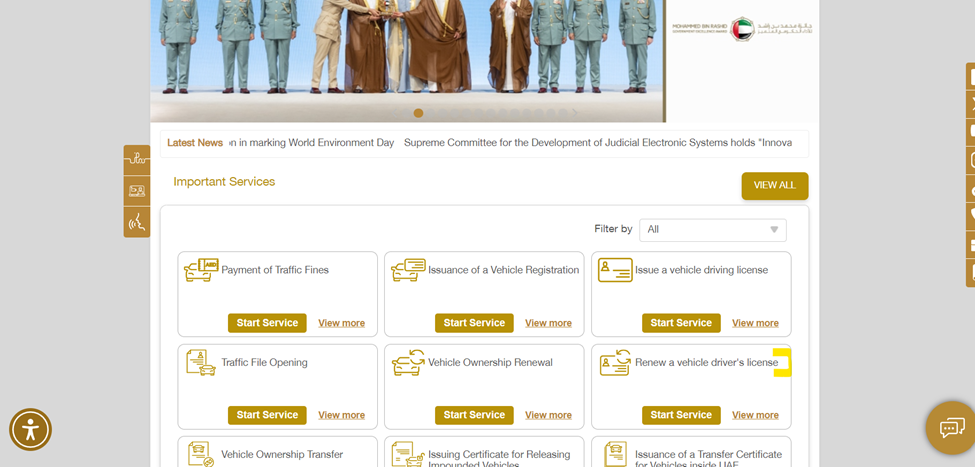Screen dimensions: 975x467
Task: Click the Transfer Certificate for Vehicles icon
Action: [x=615, y=454]
